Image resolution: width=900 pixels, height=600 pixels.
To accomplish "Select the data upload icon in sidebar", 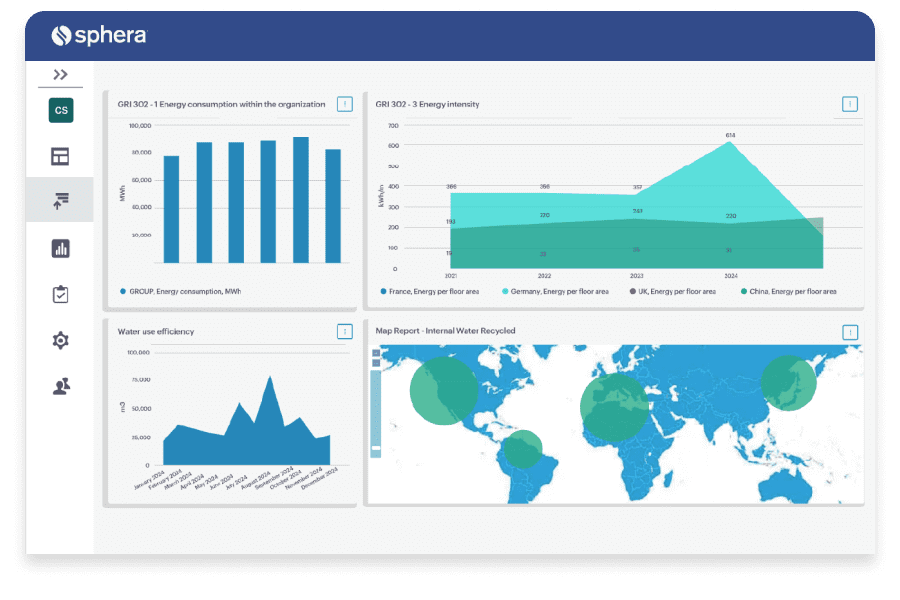I will [x=61, y=201].
